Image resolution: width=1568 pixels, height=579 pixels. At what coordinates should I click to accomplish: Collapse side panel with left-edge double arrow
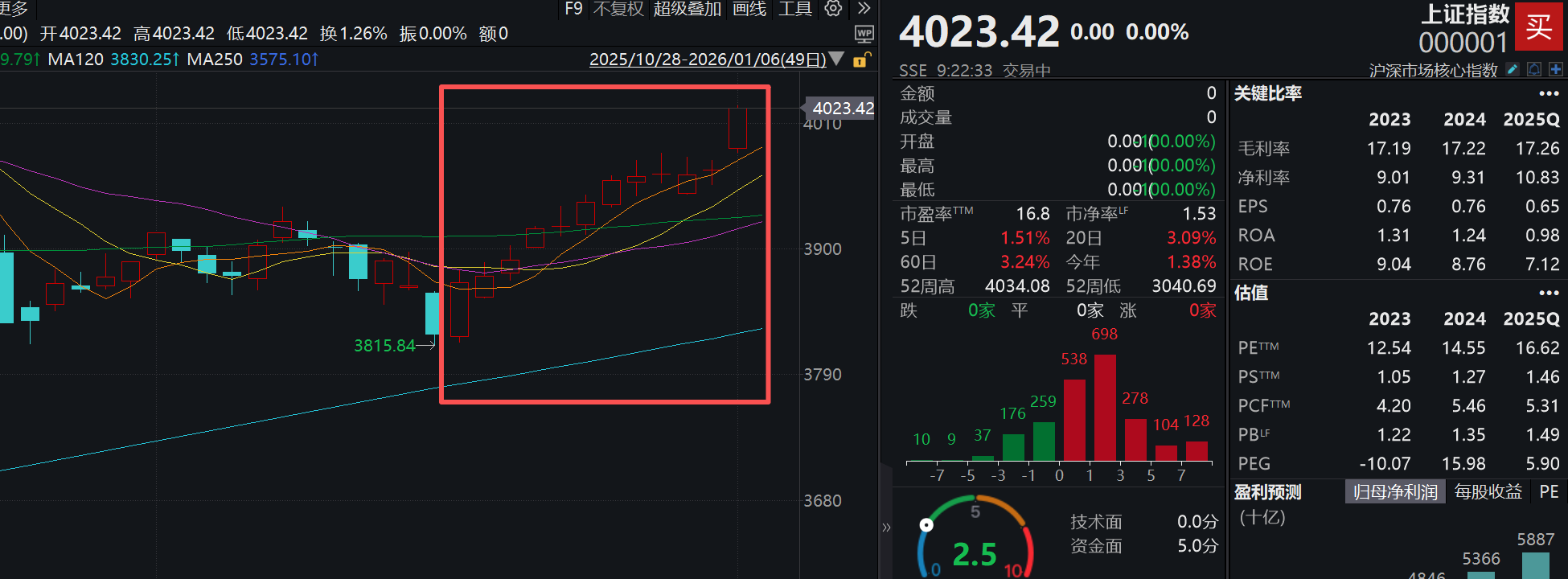(x=886, y=528)
